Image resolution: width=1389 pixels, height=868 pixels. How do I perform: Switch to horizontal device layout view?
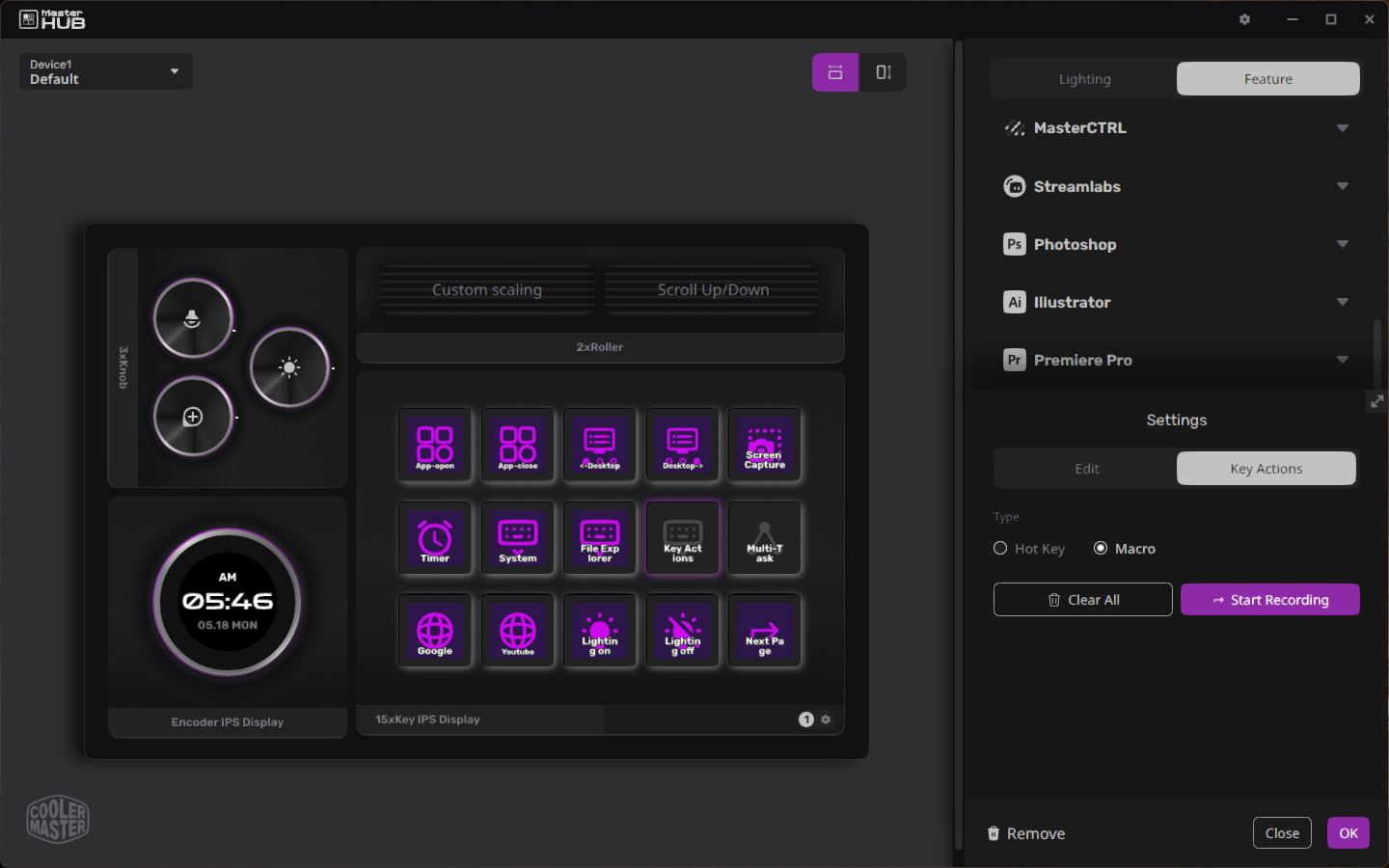point(835,72)
